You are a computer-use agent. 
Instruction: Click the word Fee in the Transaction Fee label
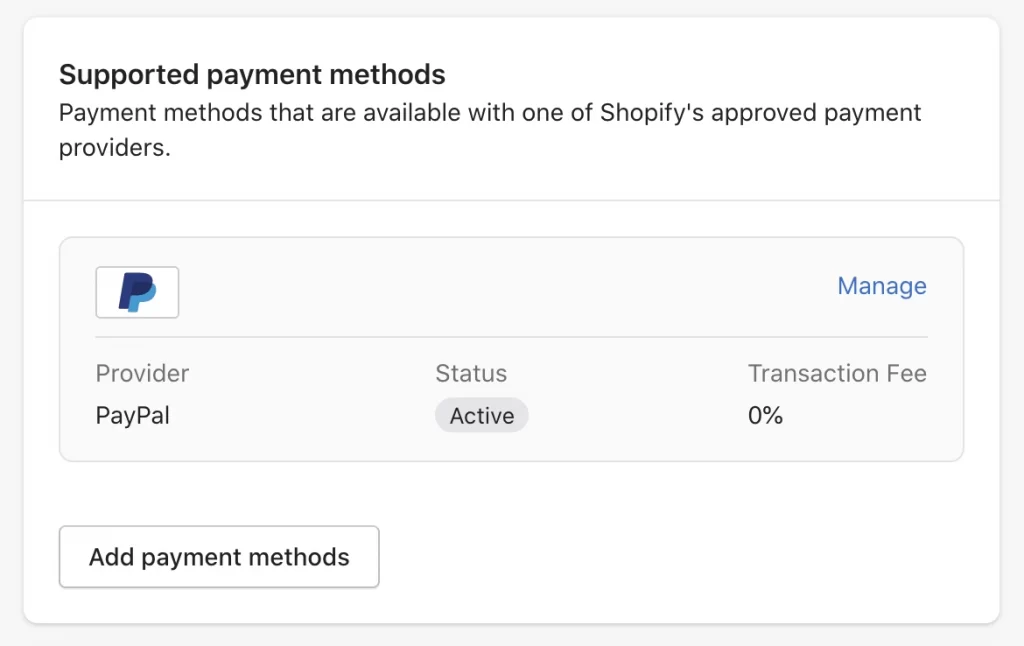[906, 373]
